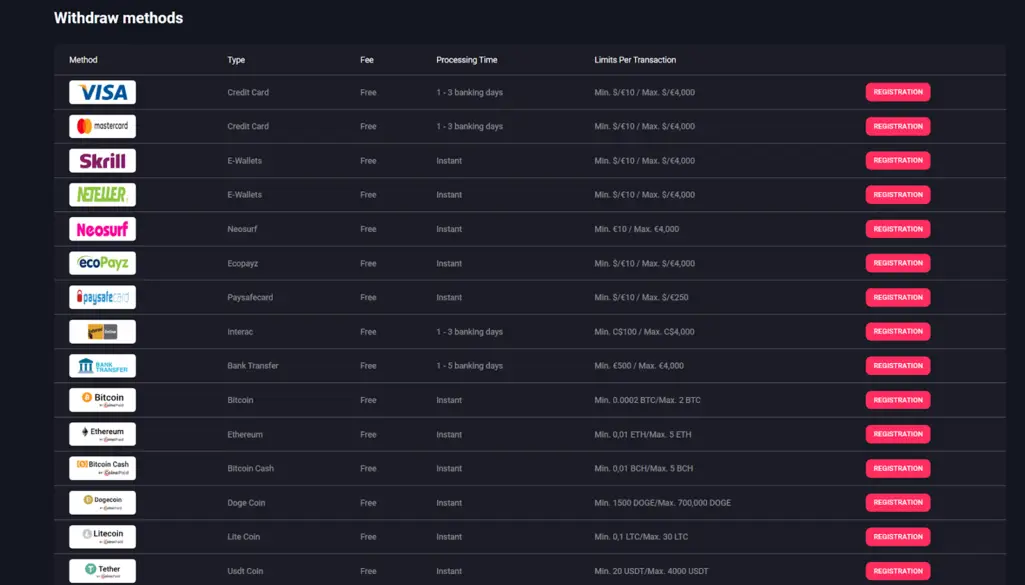Viewport: 1025px width, 585px height.
Task: Click the '1 - 5 banking days' cell
Action: (469, 365)
